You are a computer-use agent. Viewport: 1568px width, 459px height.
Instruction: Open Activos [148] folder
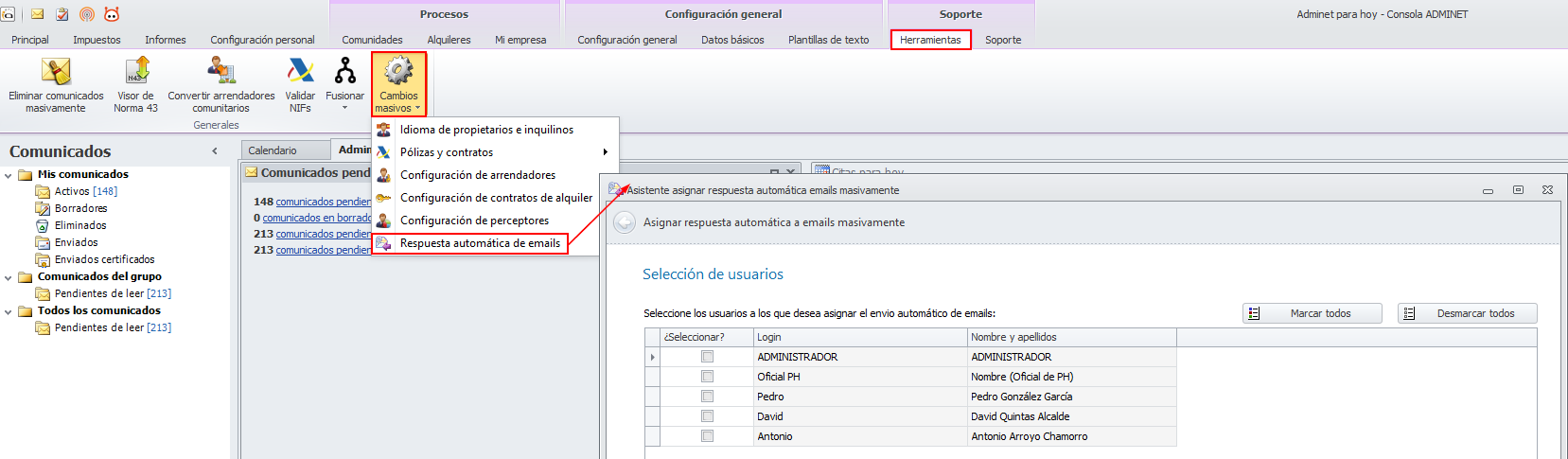[x=85, y=191]
